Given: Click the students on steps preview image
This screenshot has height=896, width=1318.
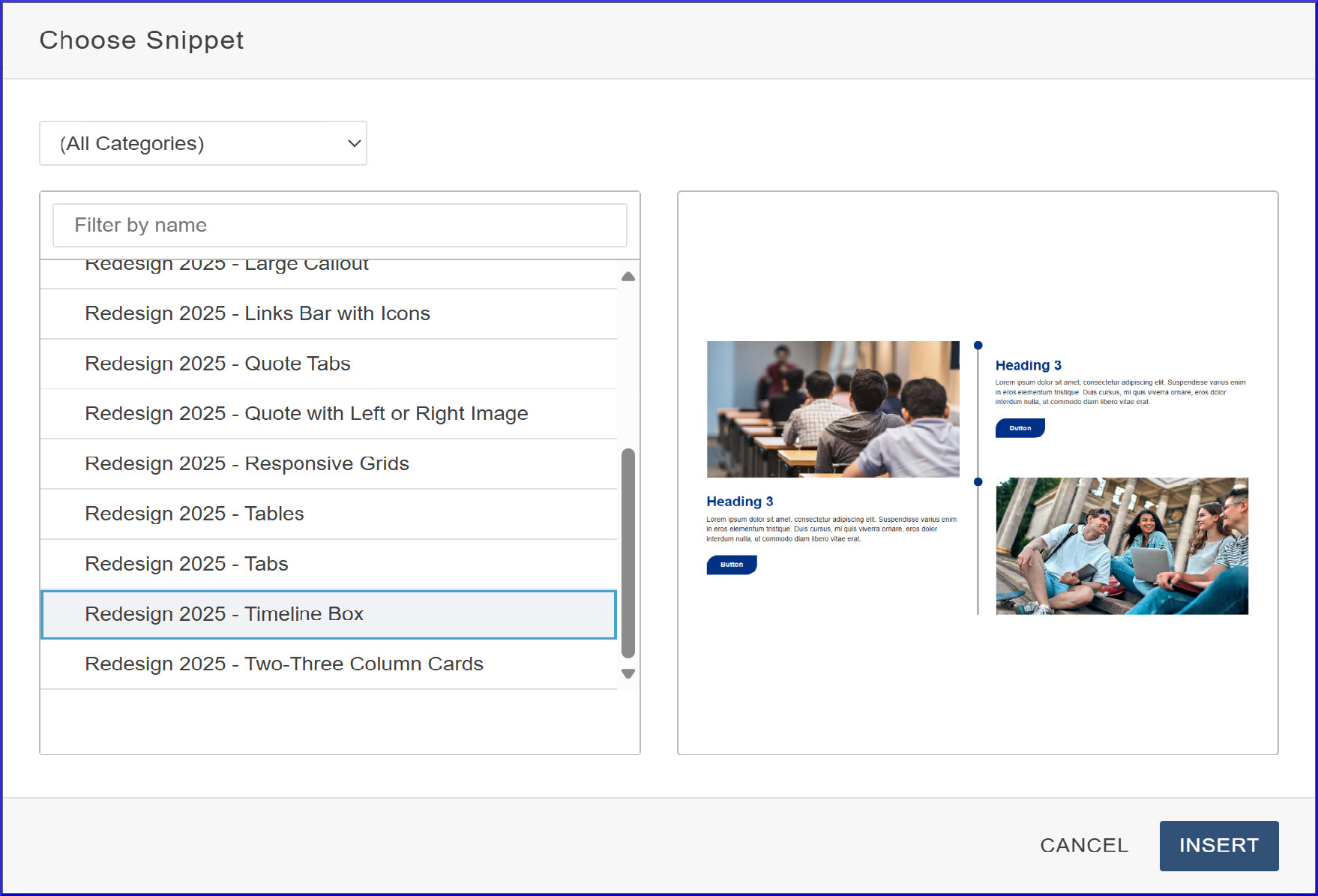Looking at the screenshot, I should click(1122, 546).
